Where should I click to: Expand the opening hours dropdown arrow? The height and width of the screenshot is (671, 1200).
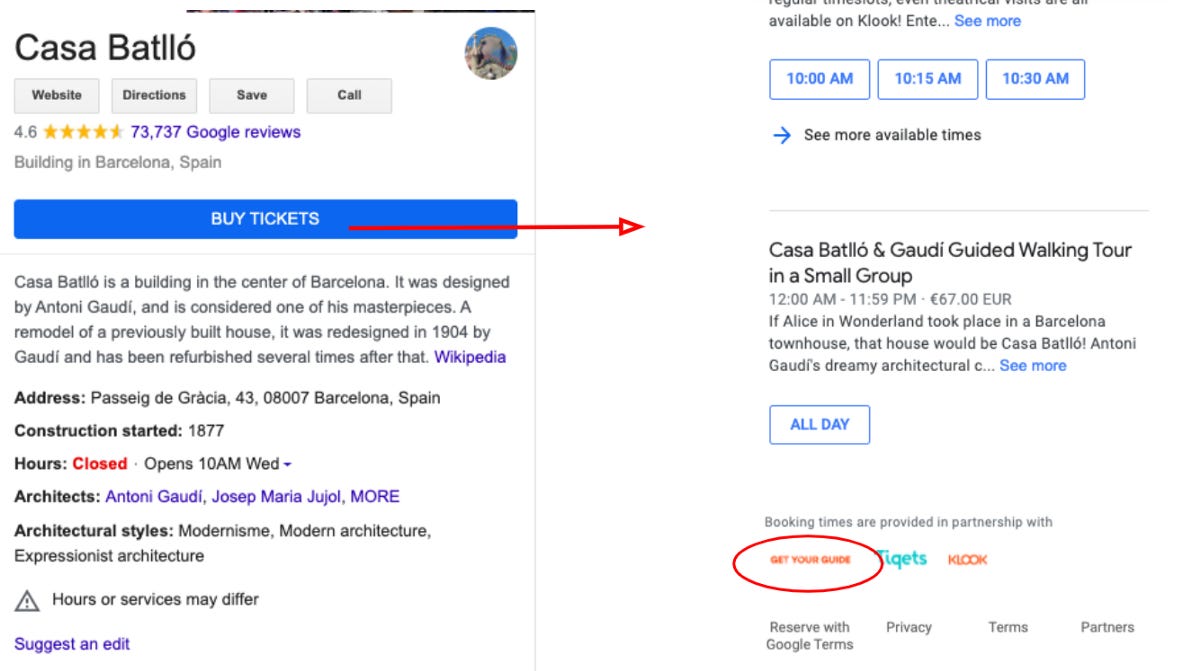[288, 465]
